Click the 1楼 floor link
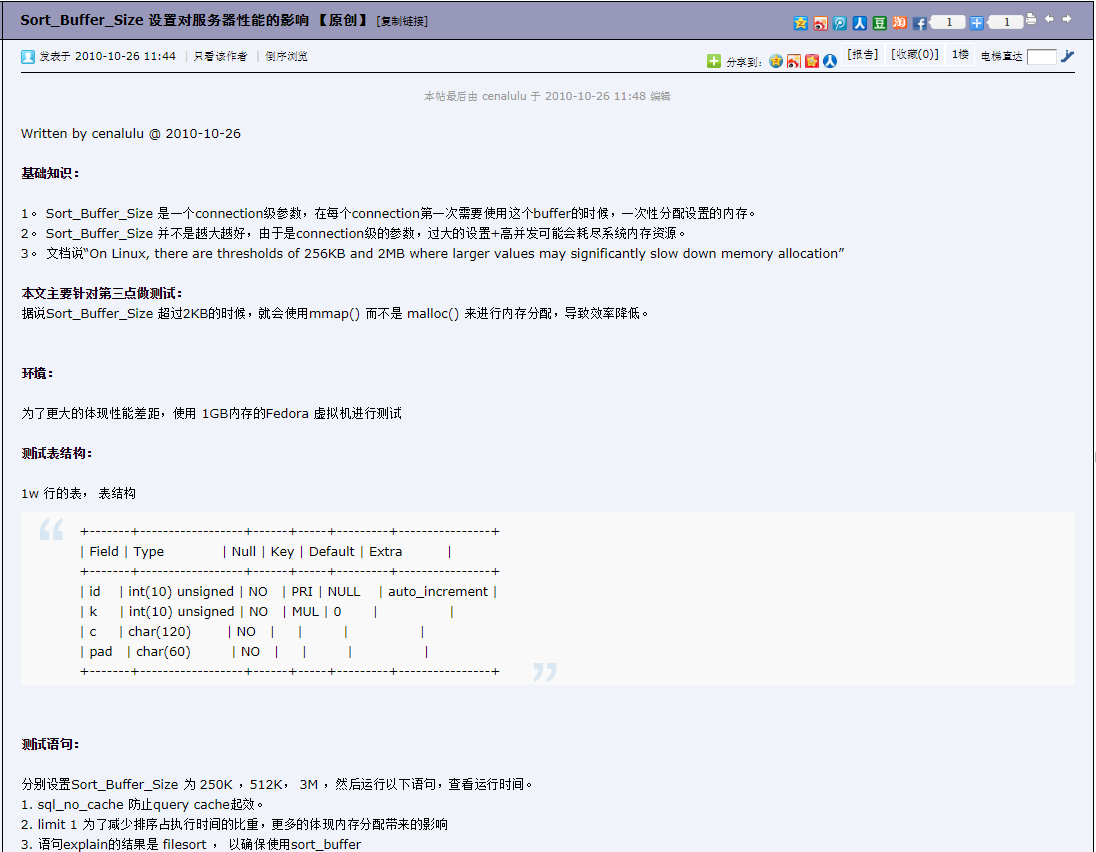The width and height of the screenshot is (1096, 852). (x=960, y=55)
